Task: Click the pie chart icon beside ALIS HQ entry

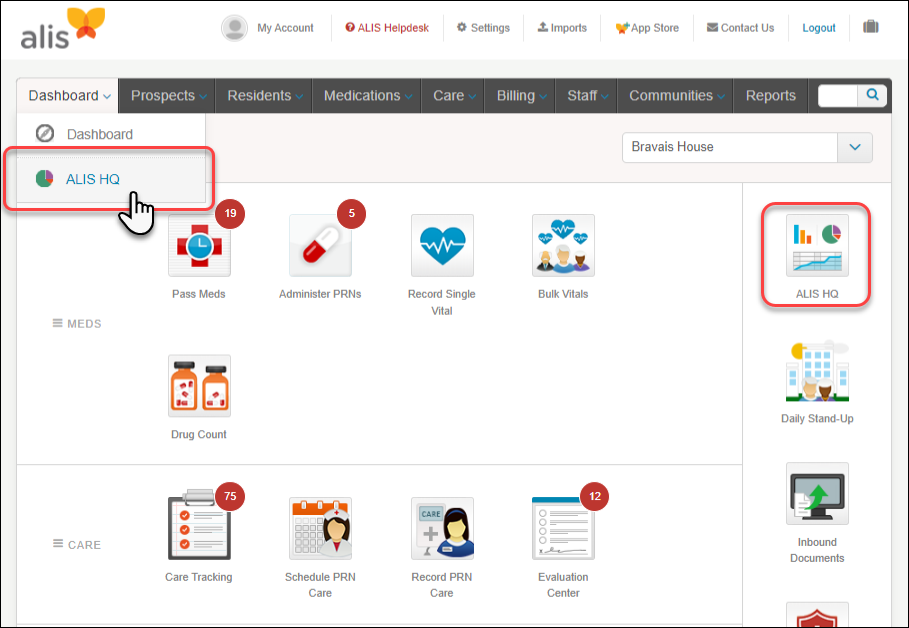Action: click(44, 179)
